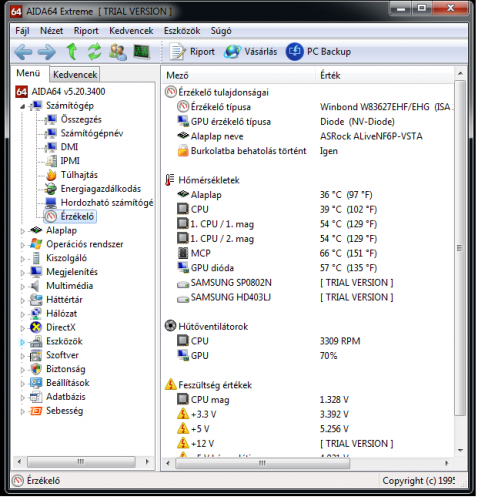Click scroll-down arrow of sensor list
This screenshot has height=500, width=478.
tap(460, 450)
